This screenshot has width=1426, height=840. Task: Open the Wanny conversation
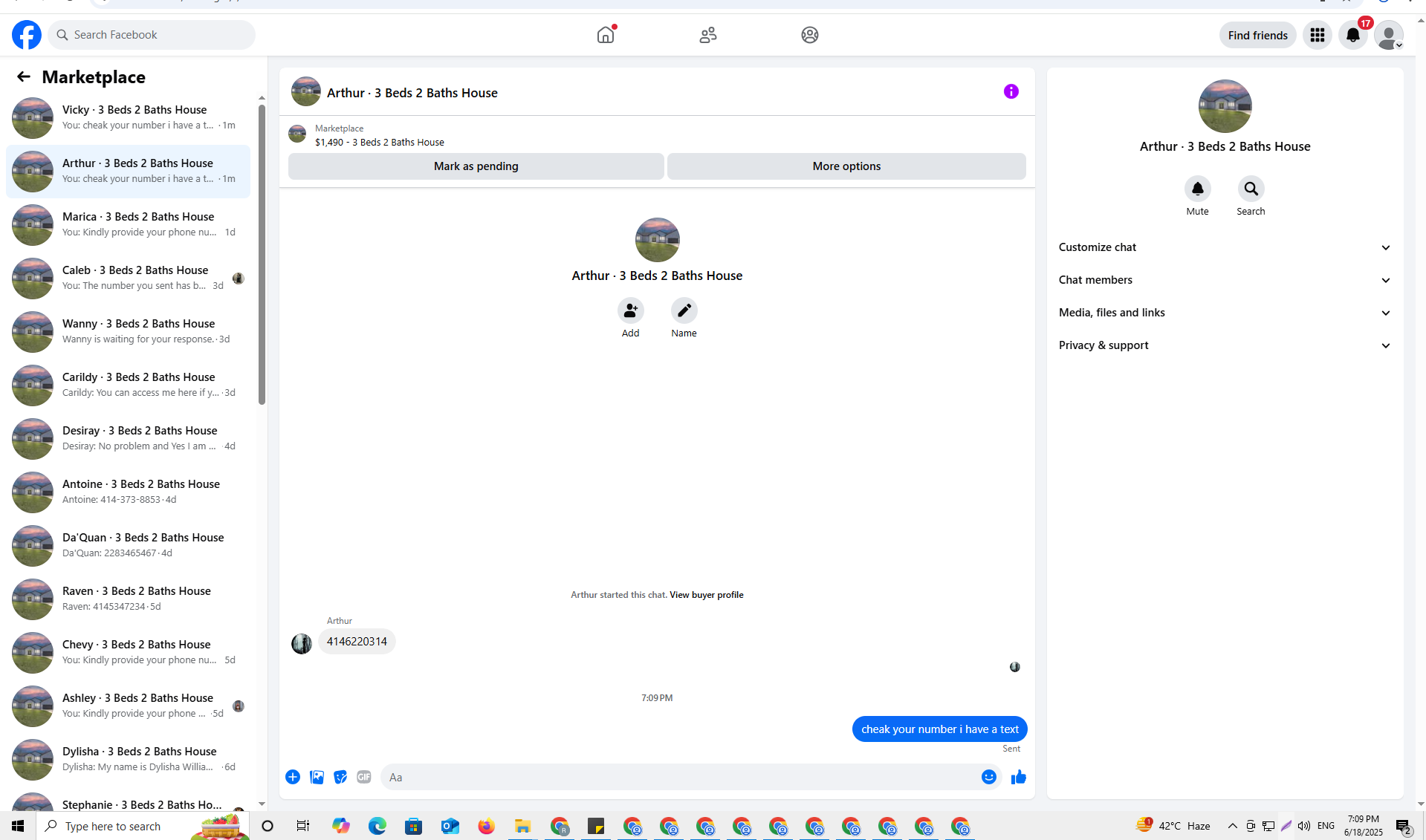pos(128,332)
